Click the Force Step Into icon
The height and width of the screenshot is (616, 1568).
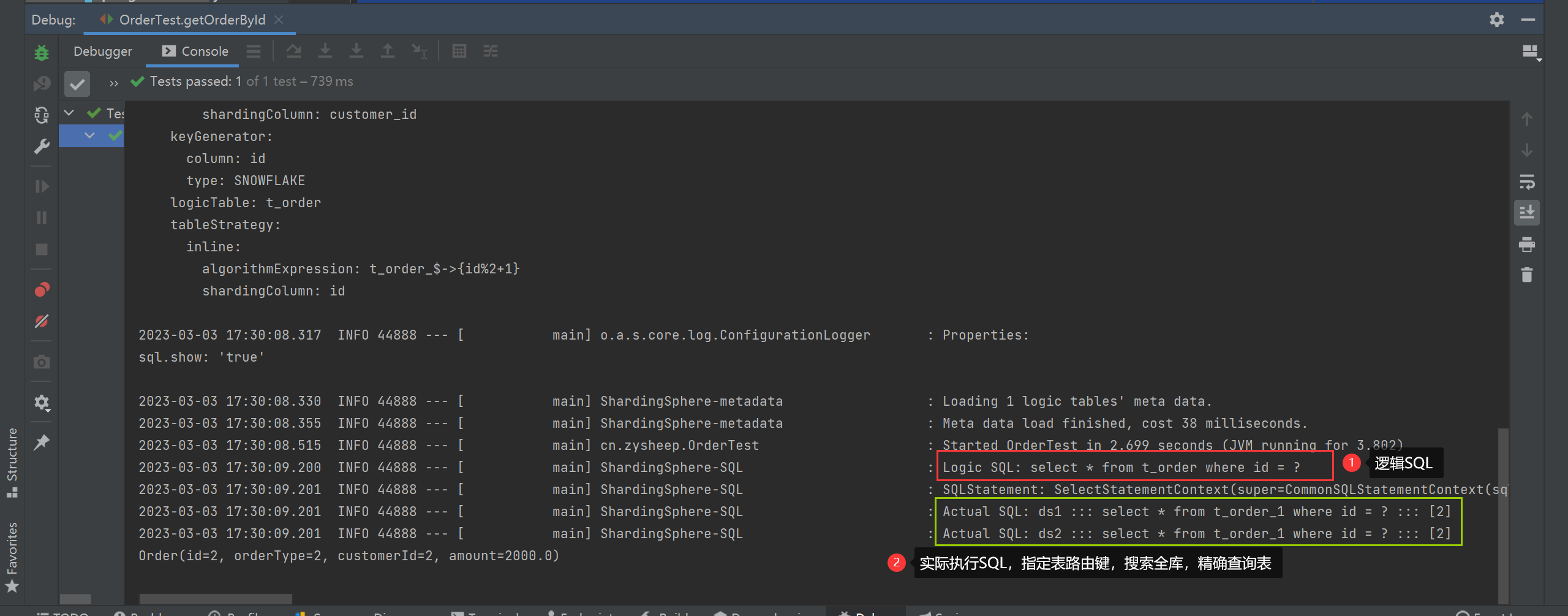(x=356, y=51)
